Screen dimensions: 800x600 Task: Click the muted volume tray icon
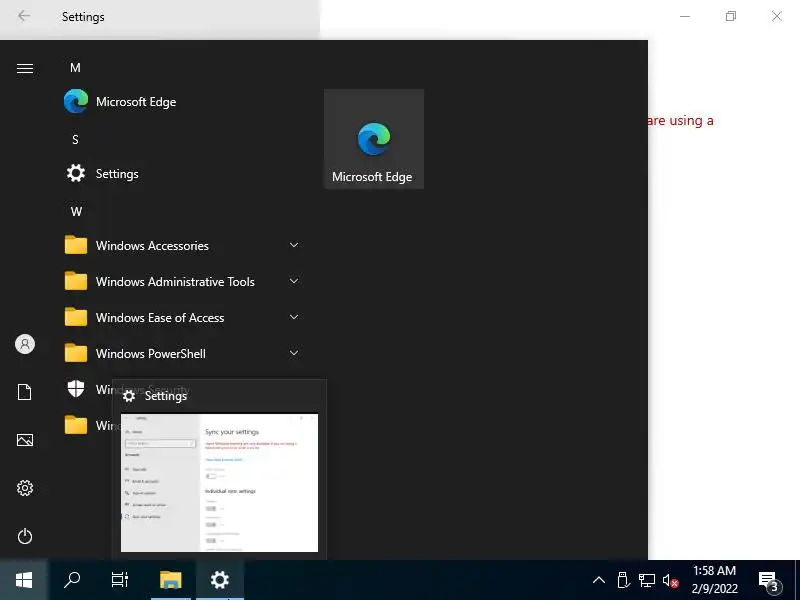pyautogui.click(x=670, y=580)
